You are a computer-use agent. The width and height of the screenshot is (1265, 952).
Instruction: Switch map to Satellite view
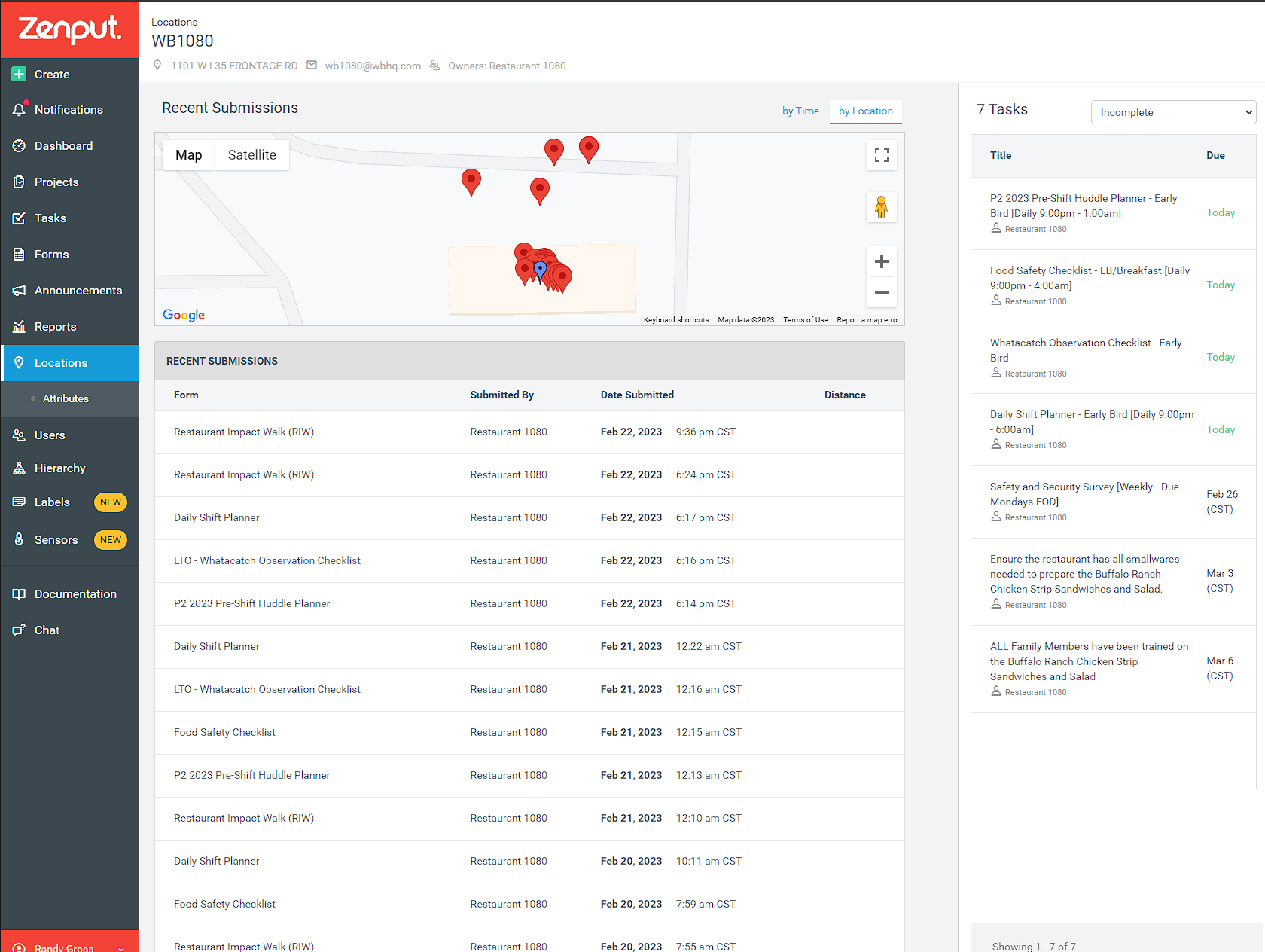252,155
